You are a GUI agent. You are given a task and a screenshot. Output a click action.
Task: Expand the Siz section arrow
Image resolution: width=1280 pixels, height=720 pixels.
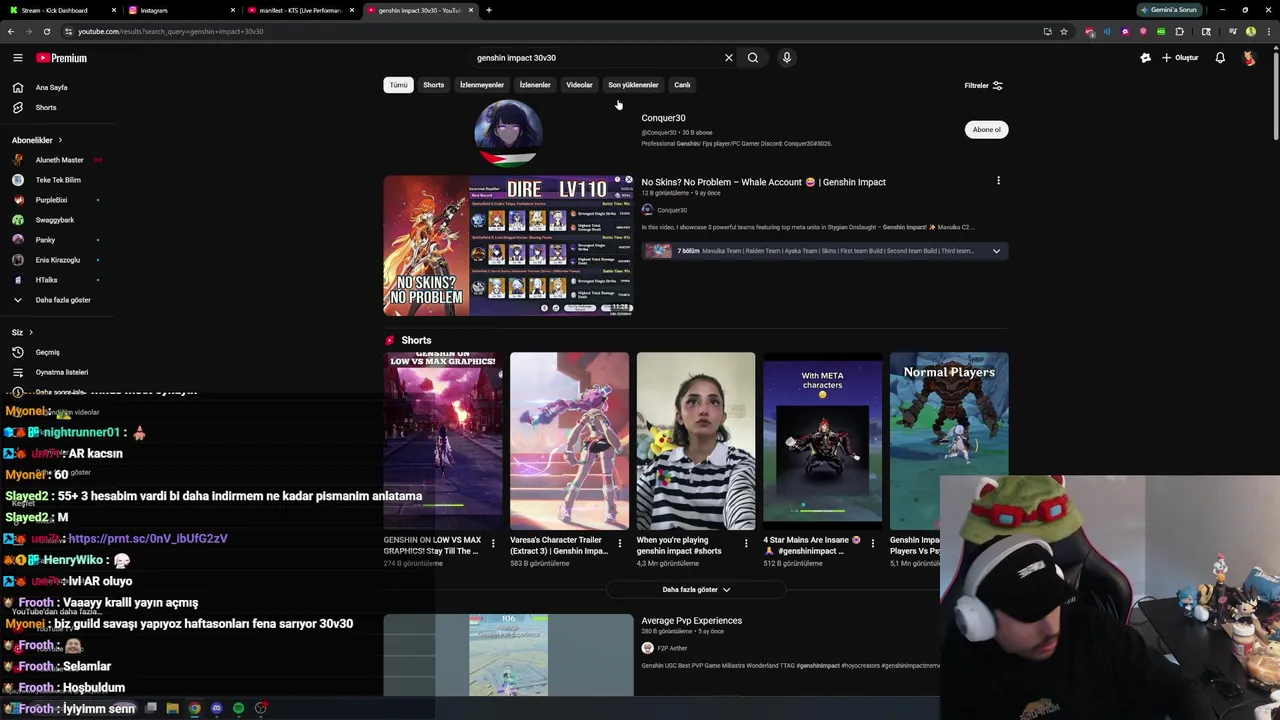pyautogui.click(x=30, y=332)
